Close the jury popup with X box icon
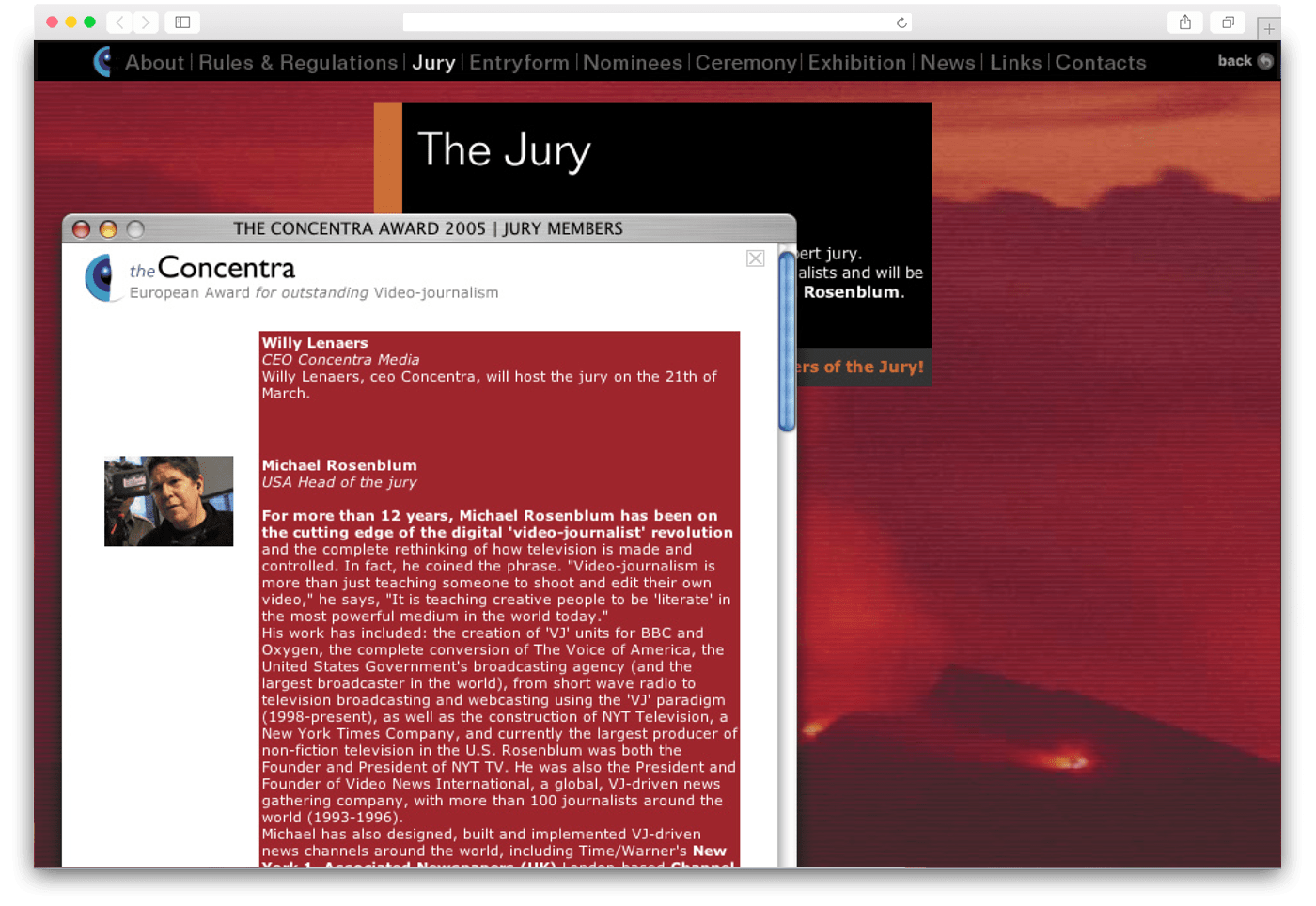 755,258
